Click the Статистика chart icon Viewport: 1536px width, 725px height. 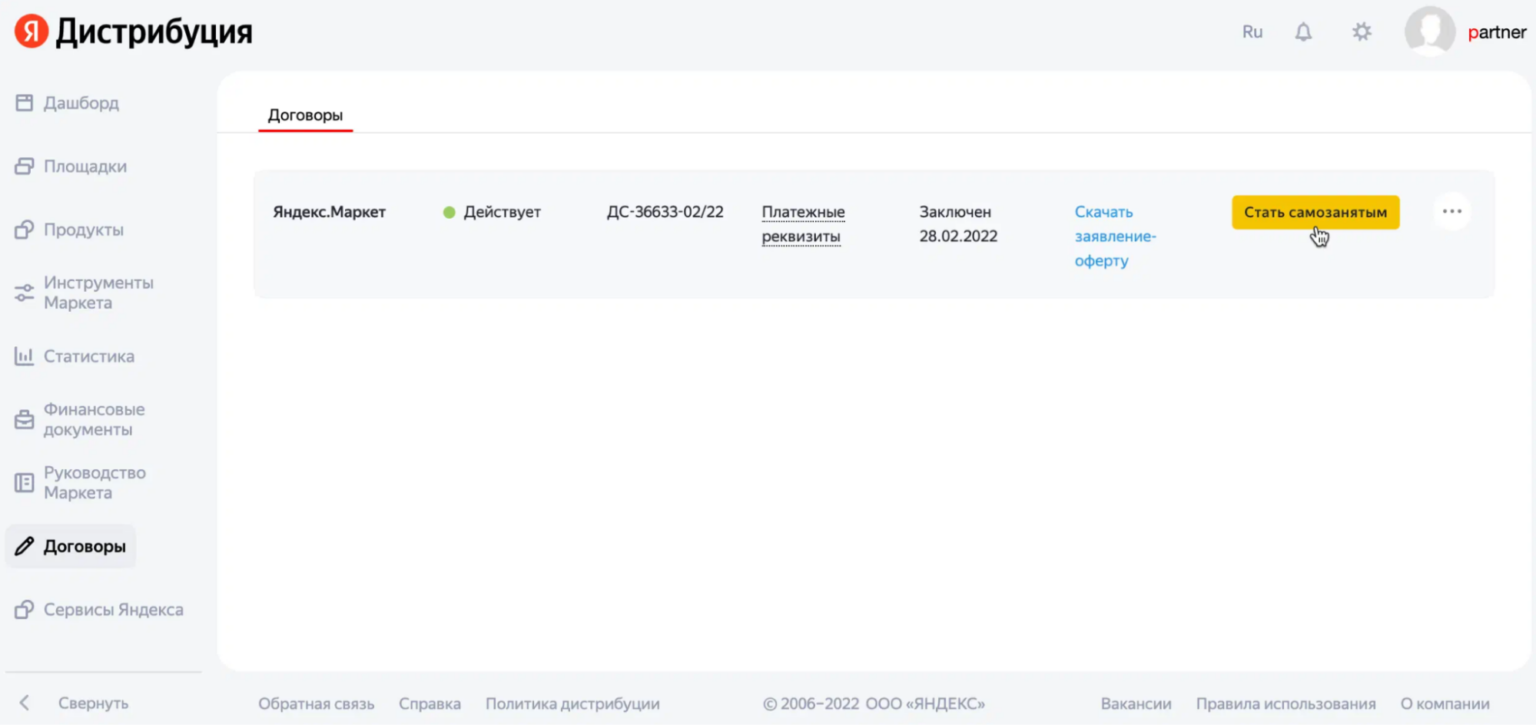tap(24, 356)
